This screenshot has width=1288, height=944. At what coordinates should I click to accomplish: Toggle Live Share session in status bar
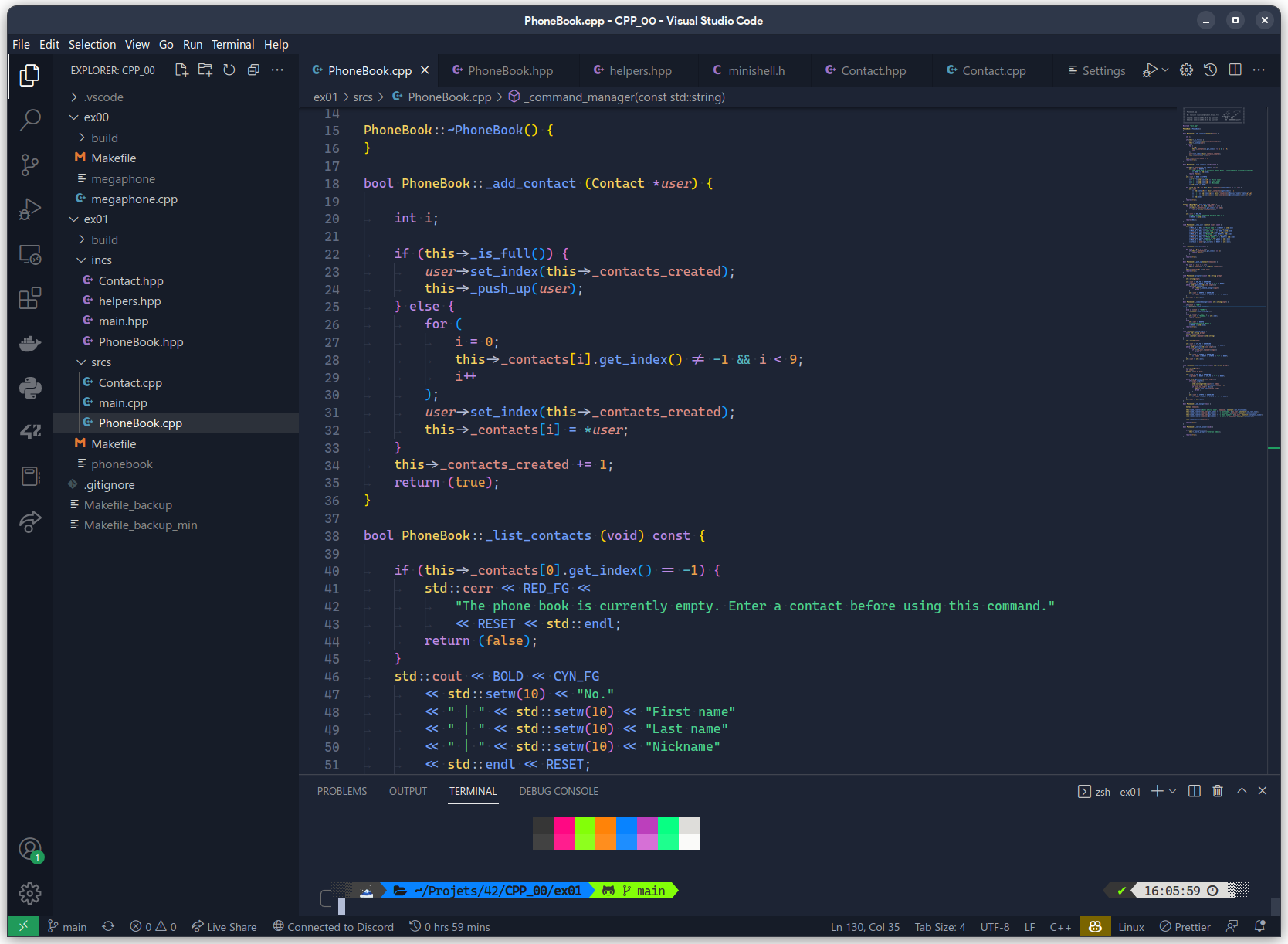click(225, 927)
